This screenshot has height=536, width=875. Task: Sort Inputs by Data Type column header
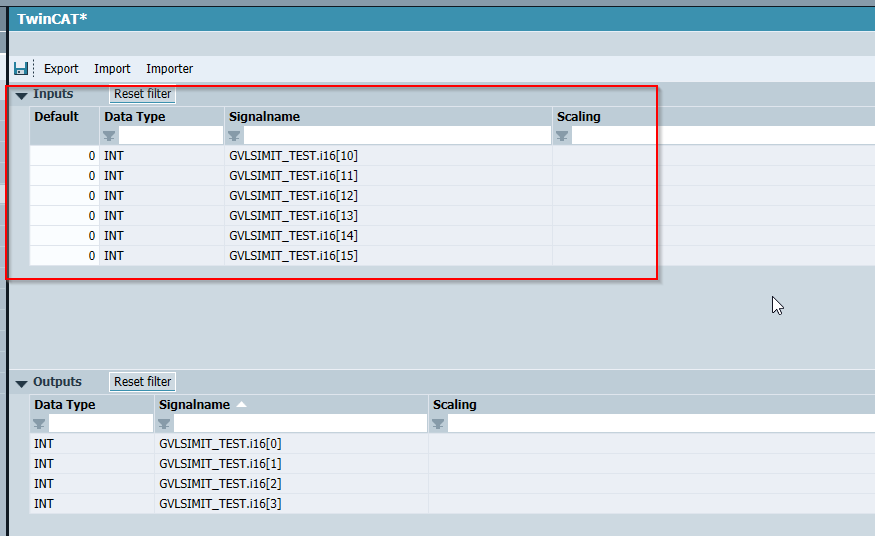tap(134, 117)
